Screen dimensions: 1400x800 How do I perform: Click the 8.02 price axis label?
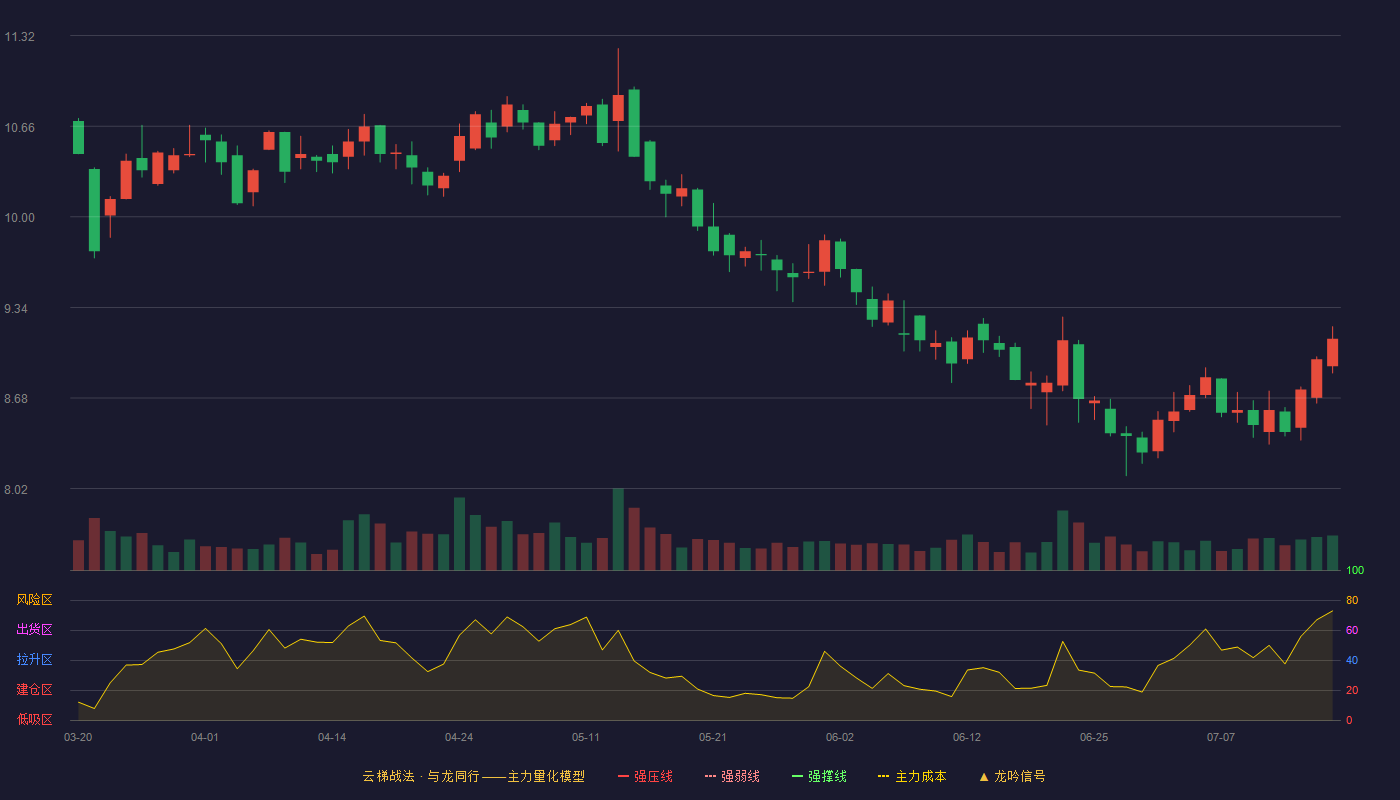[x=19, y=490]
